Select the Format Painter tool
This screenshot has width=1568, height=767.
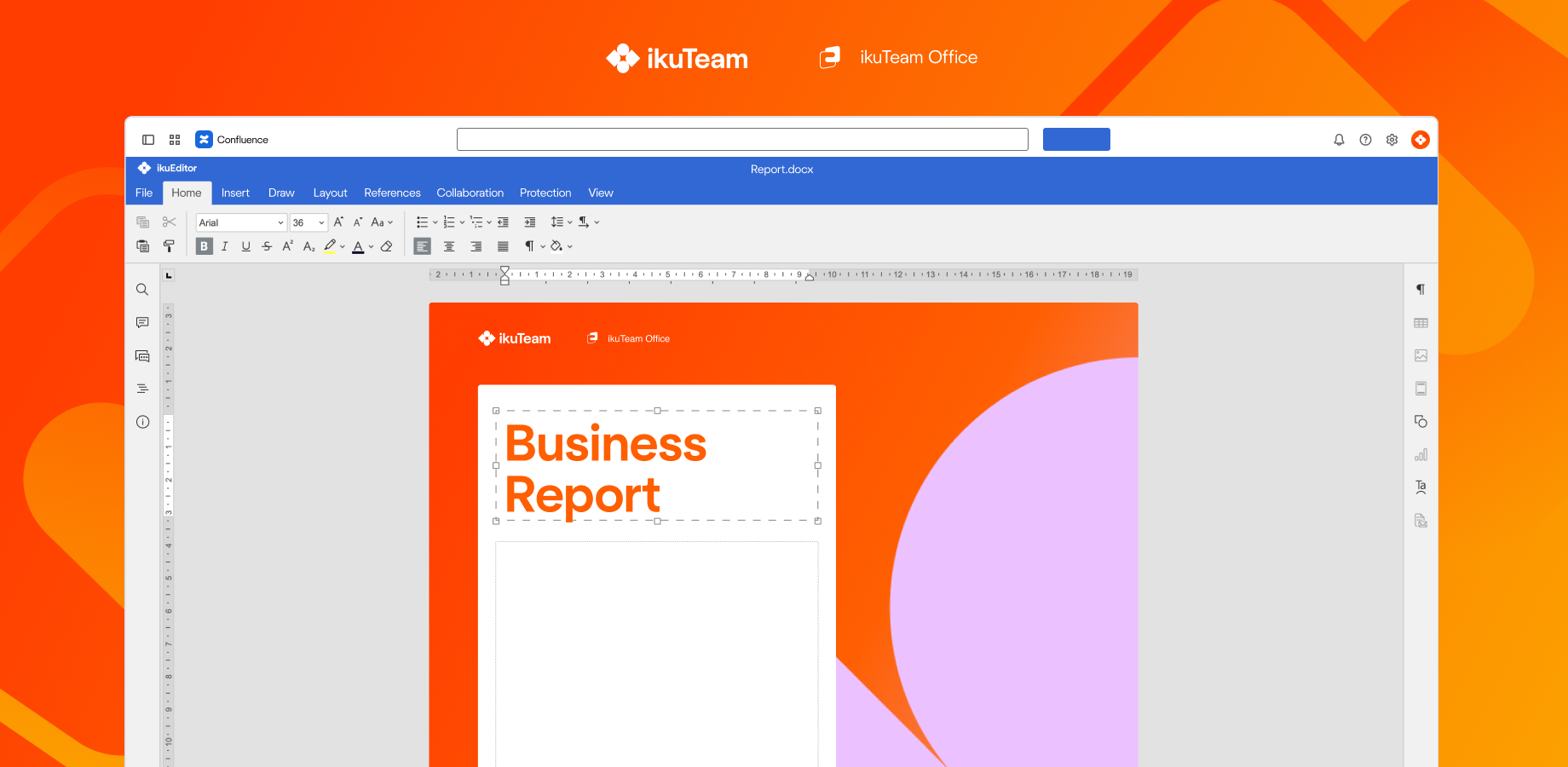click(169, 246)
